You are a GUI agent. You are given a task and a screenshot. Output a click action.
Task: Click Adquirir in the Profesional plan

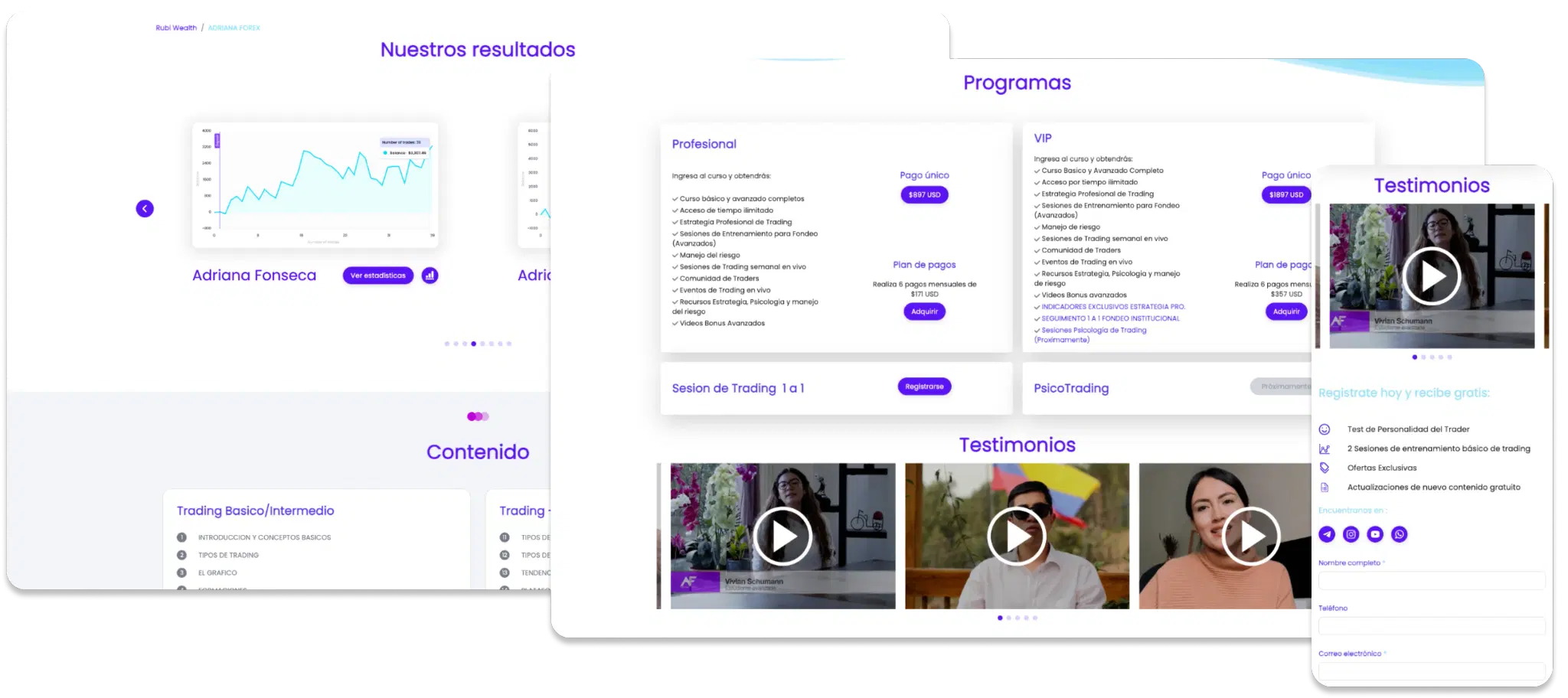[x=924, y=311]
